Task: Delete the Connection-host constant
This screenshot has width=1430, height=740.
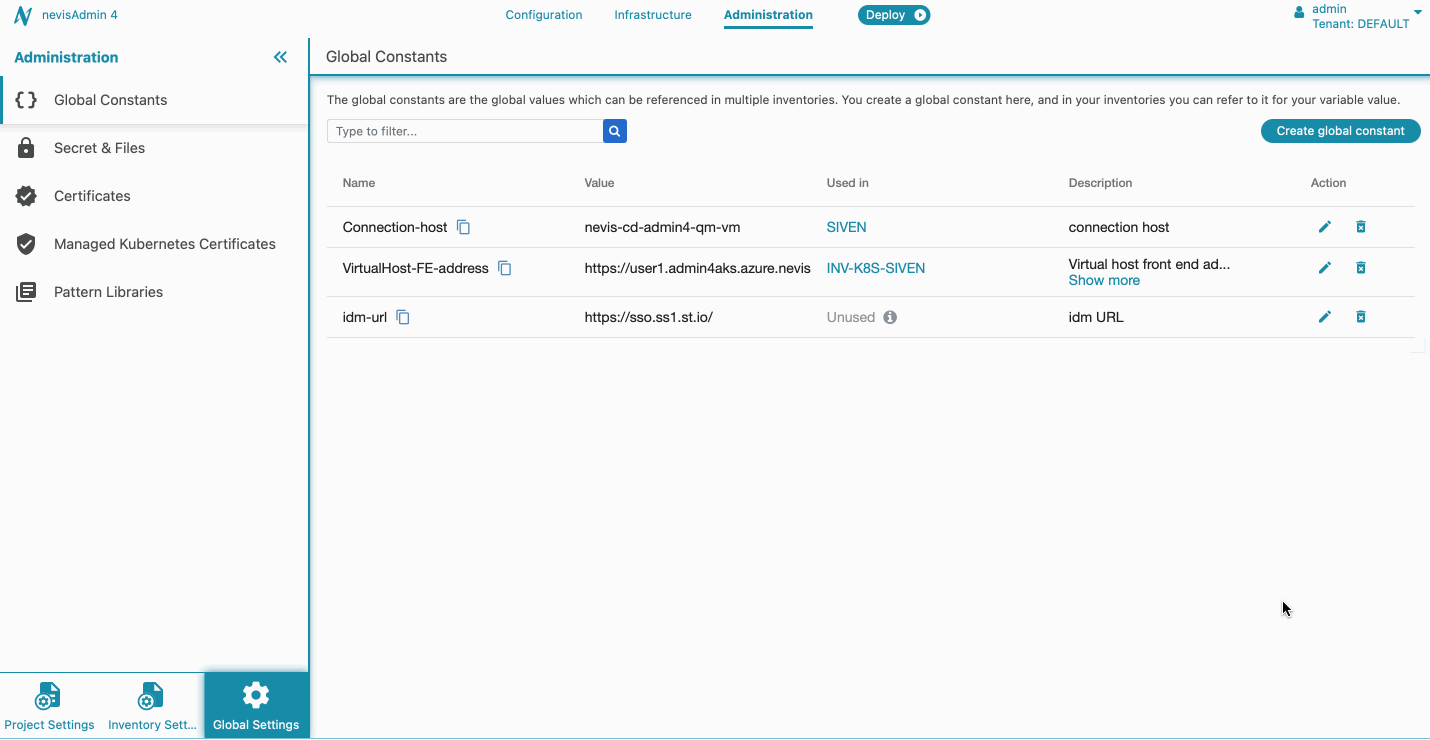Action: (1361, 227)
